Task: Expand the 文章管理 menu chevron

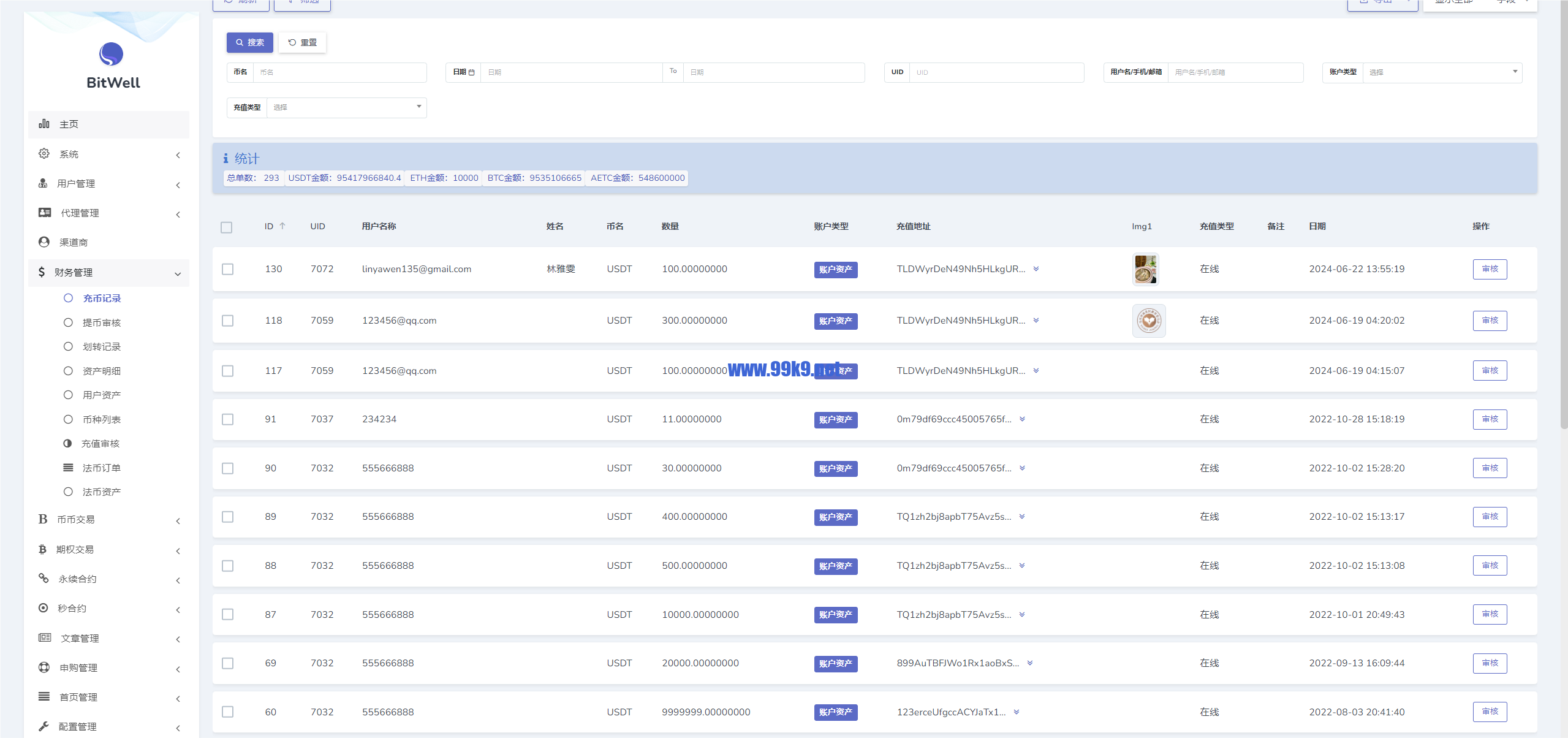Action: (x=178, y=639)
